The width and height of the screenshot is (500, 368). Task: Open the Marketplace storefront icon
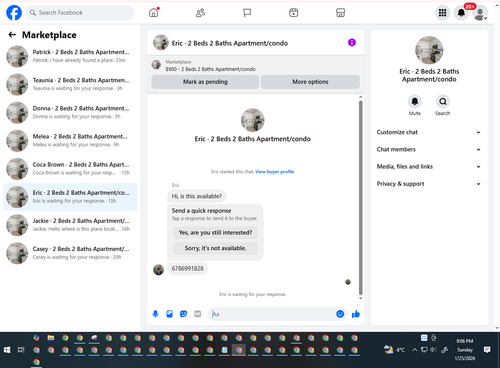point(340,13)
